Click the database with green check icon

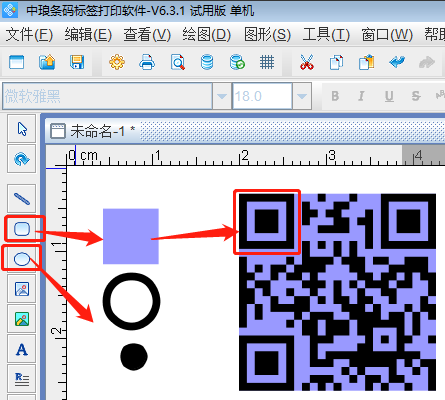237,62
